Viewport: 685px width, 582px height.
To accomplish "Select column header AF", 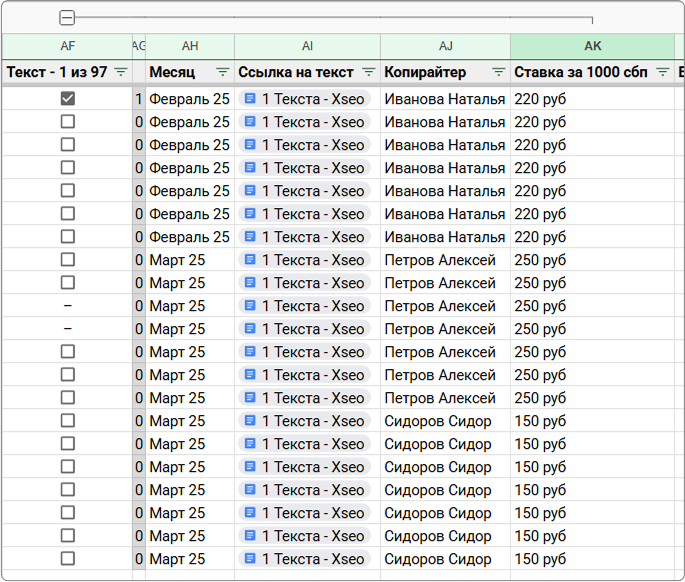I will (x=68, y=46).
